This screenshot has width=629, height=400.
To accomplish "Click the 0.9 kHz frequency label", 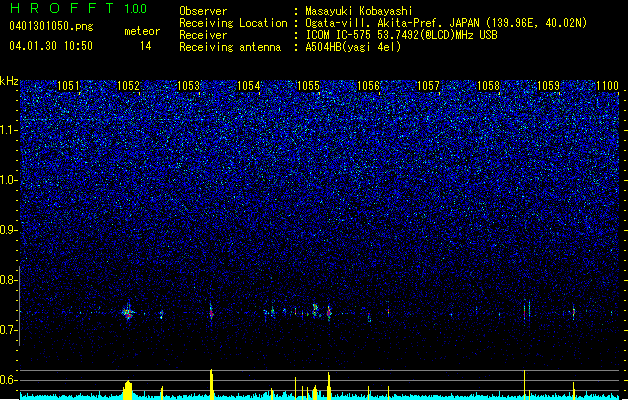I will (9, 230).
